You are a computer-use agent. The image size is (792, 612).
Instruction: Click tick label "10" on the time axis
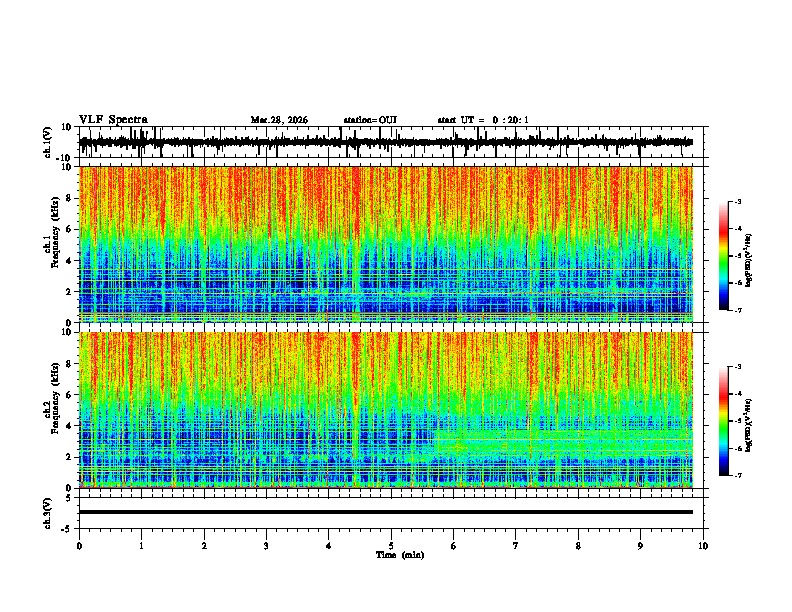(703, 546)
